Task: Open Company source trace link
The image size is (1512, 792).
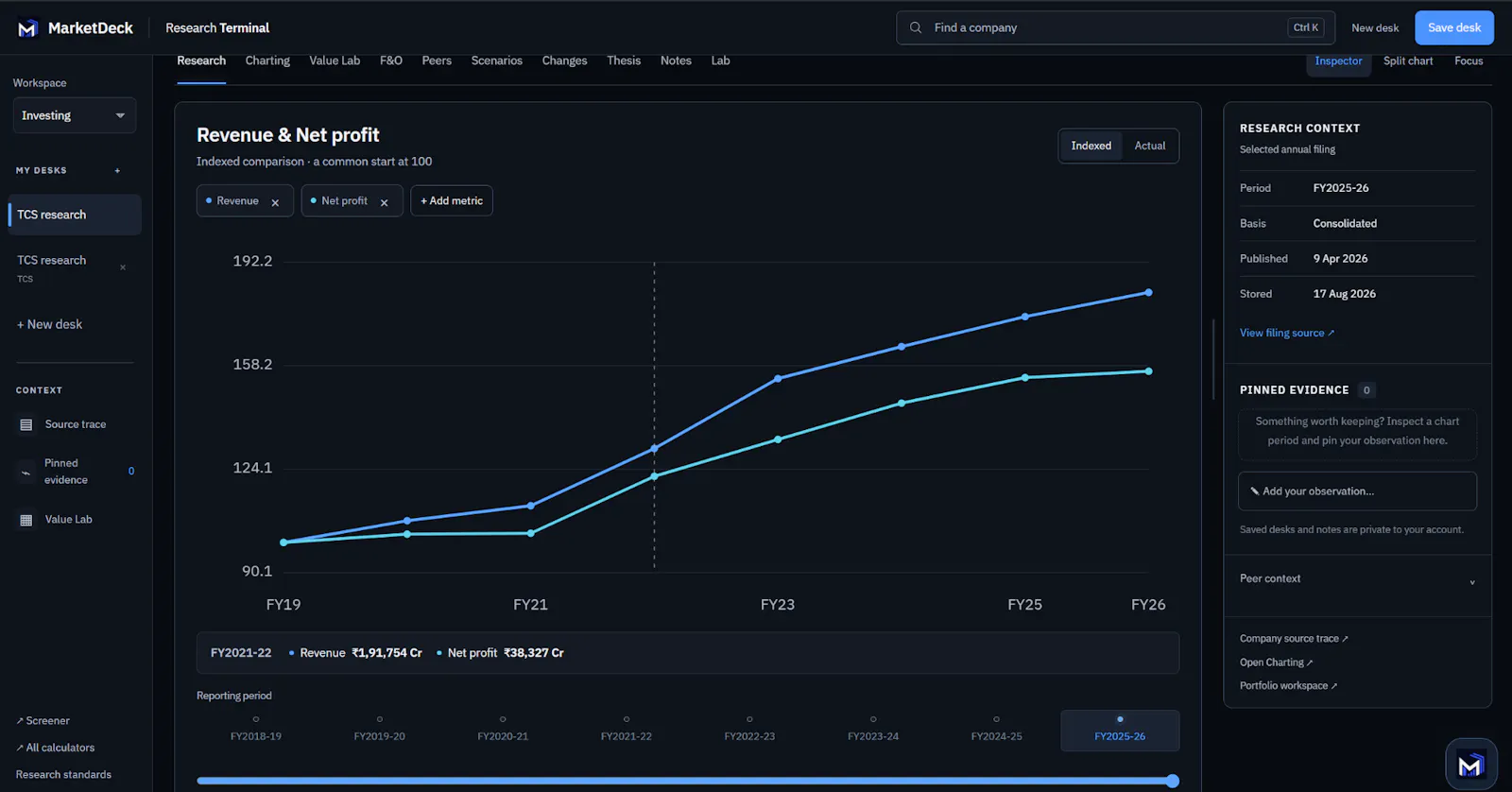Action: 1294,639
